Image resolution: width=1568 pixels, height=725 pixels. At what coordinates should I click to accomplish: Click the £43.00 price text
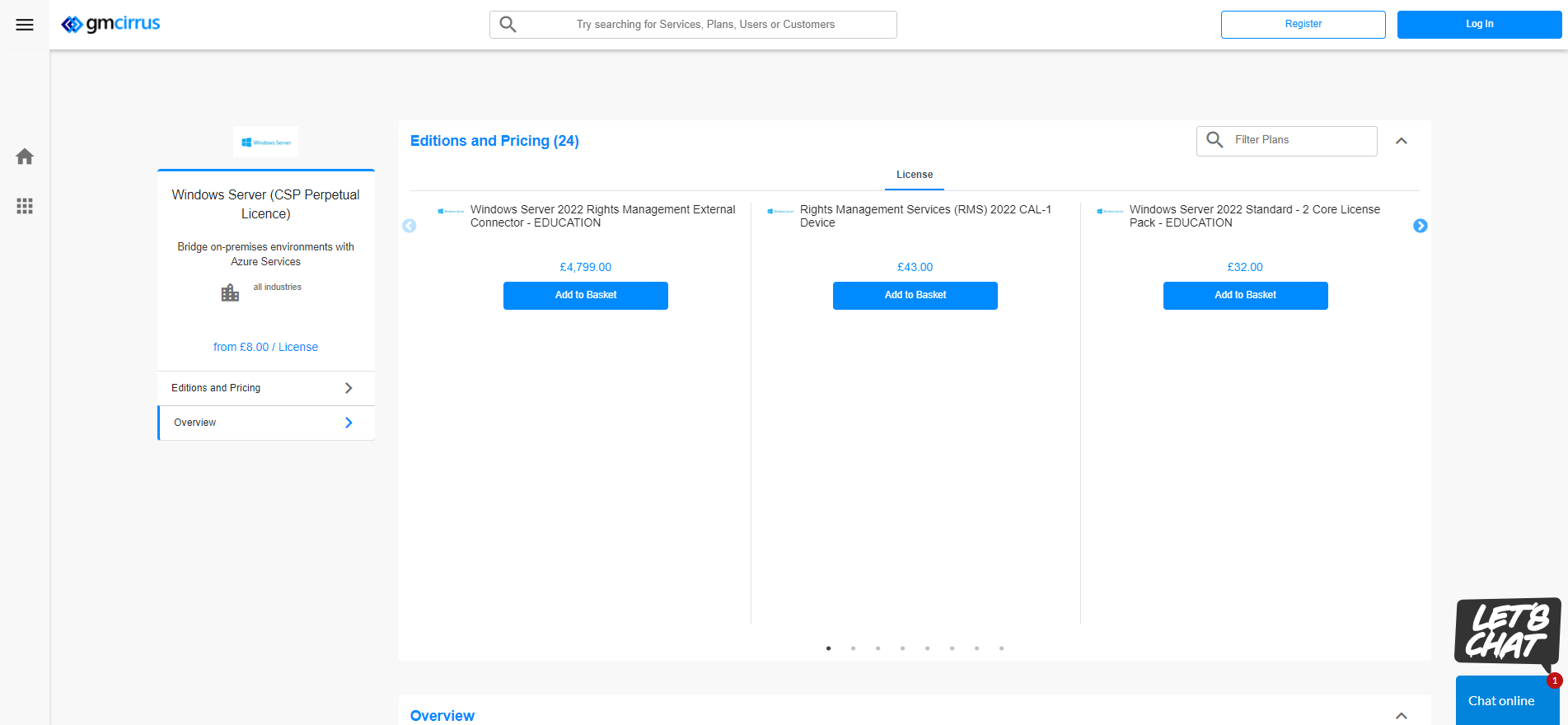click(915, 267)
